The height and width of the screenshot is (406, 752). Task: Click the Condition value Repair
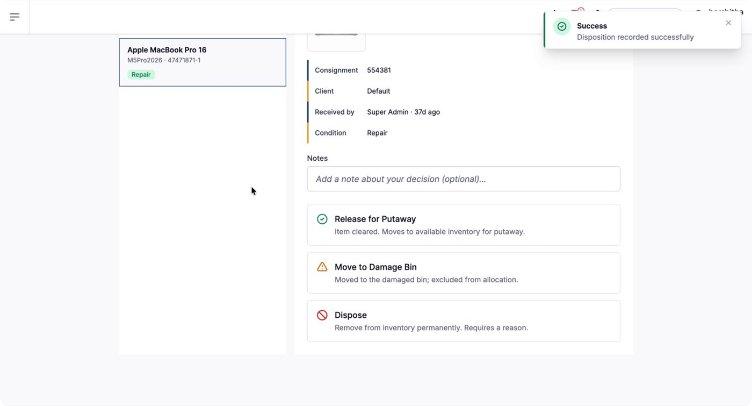pos(377,133)
